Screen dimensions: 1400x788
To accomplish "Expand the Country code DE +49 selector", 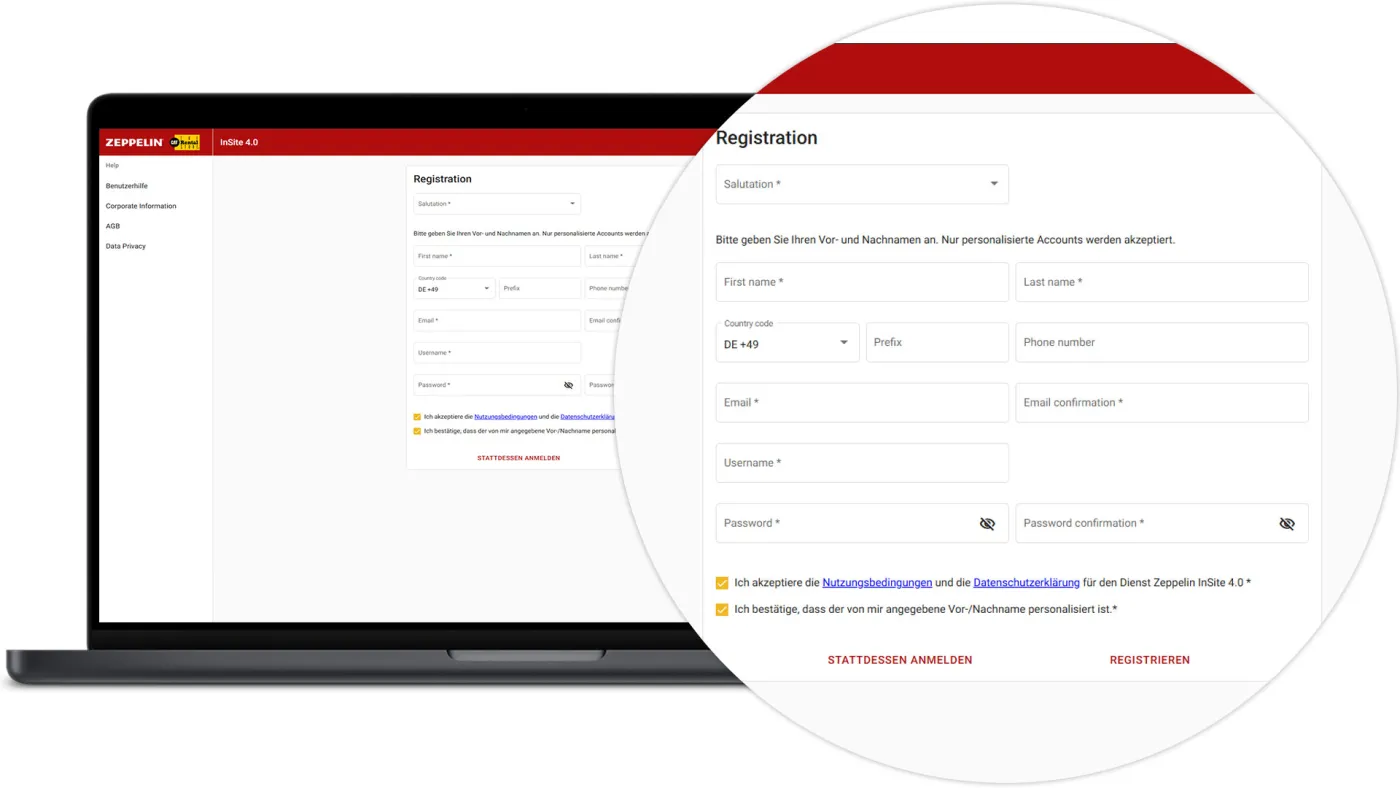I will (x=787, y=341).
